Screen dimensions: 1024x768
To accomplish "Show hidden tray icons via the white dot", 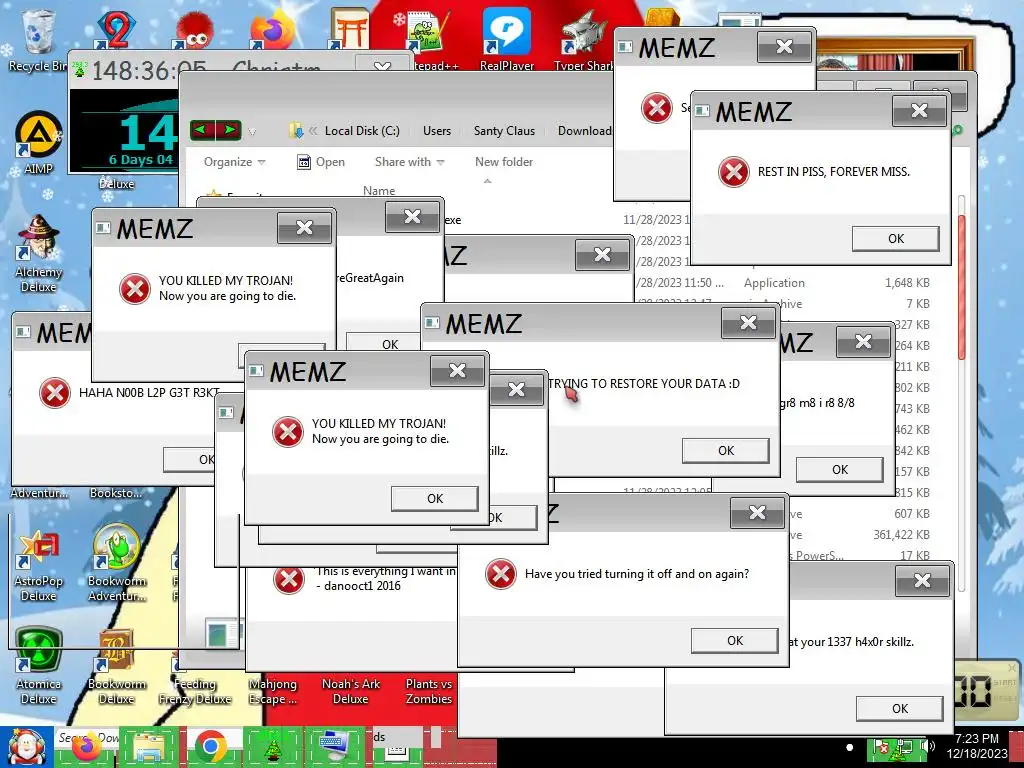I will [x=849, y=747].
